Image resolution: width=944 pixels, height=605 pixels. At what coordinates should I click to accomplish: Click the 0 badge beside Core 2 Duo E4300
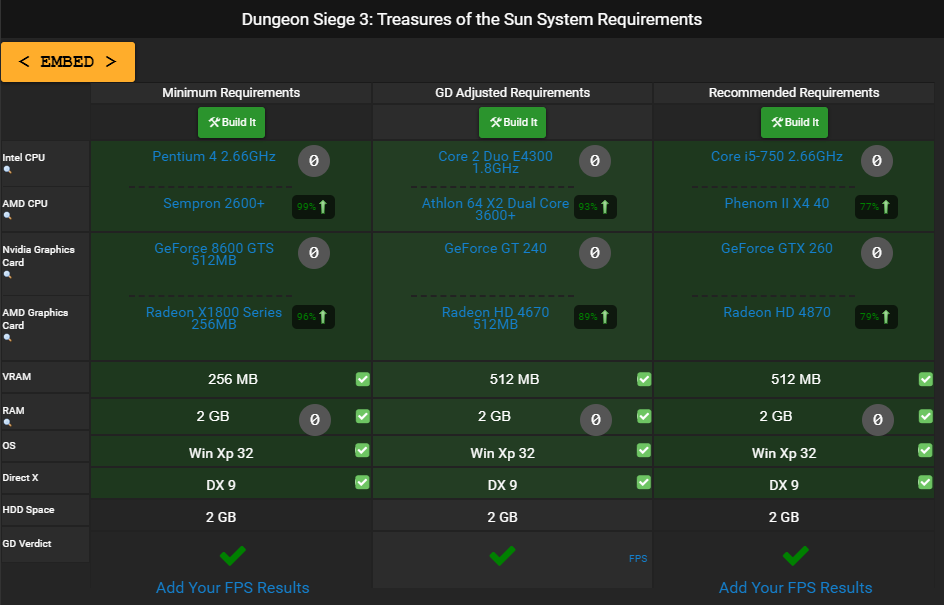tap(594, 160)
